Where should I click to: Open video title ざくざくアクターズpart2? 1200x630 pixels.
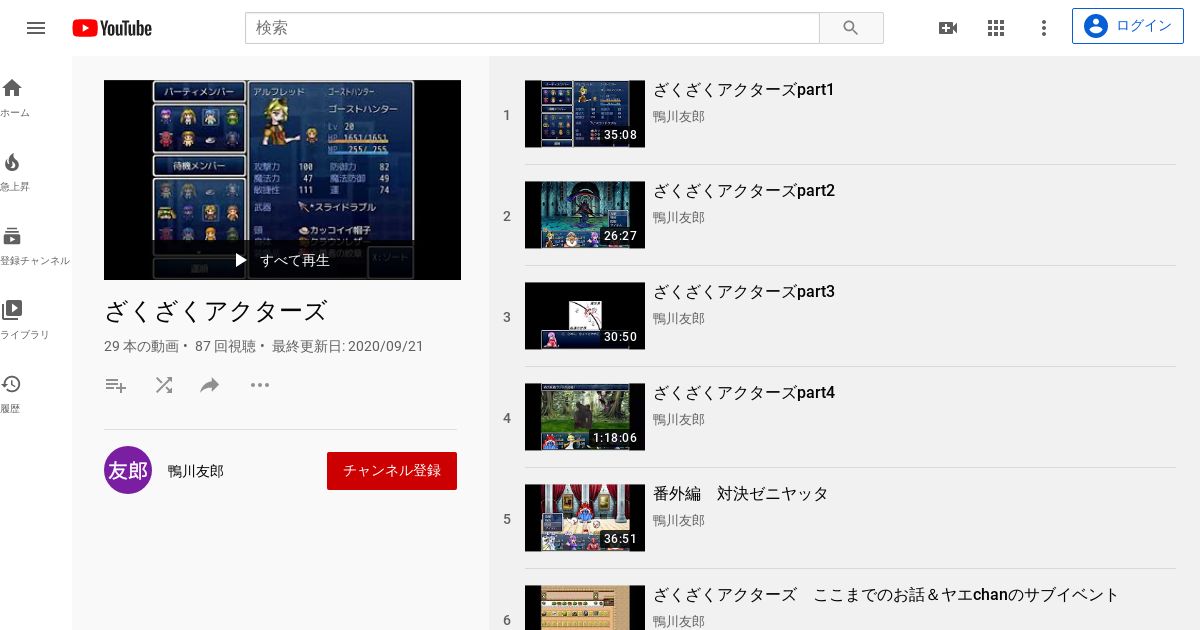(744, 191)
